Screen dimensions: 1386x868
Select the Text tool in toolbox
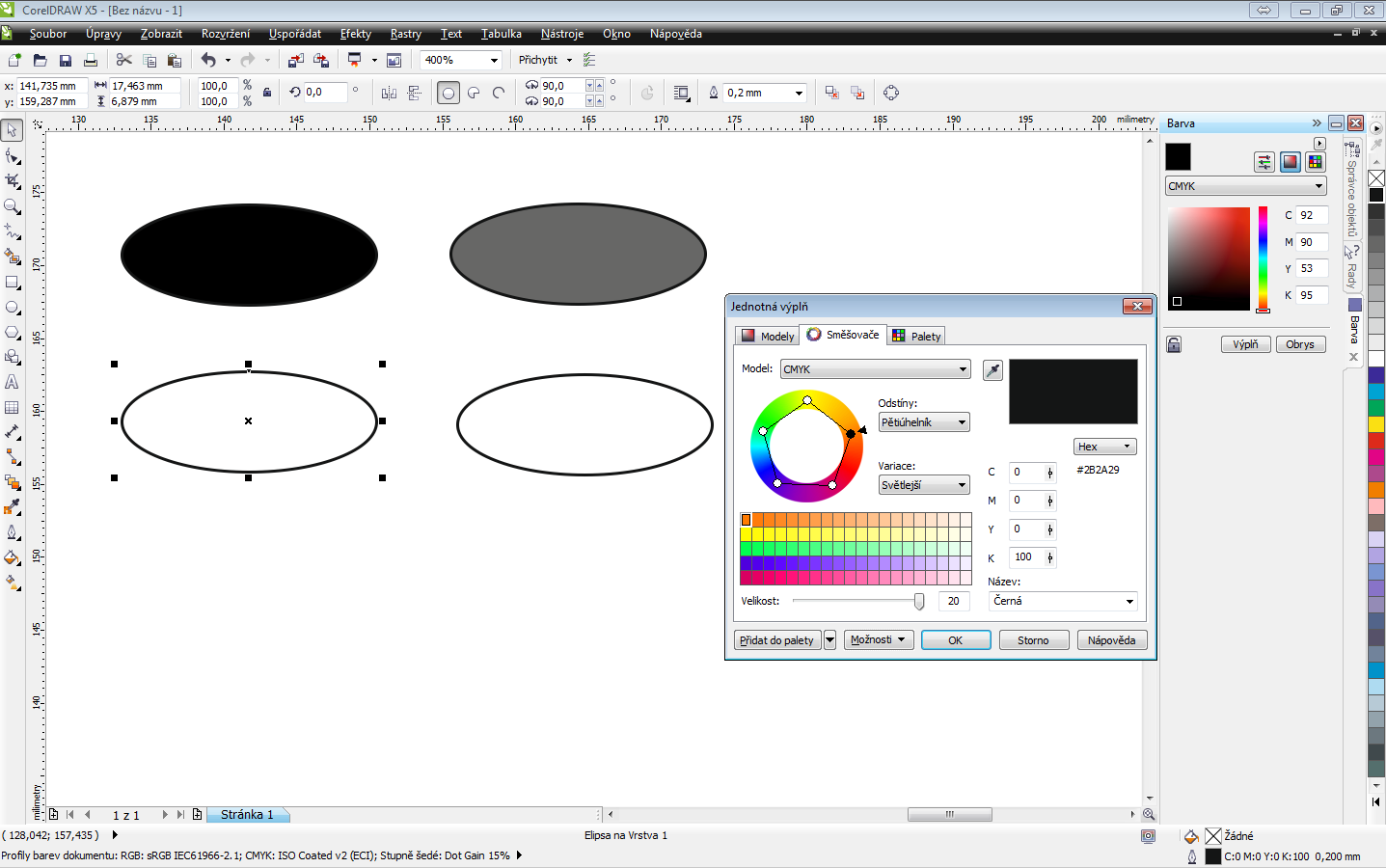pyautogui.click(x=13, y=382)
